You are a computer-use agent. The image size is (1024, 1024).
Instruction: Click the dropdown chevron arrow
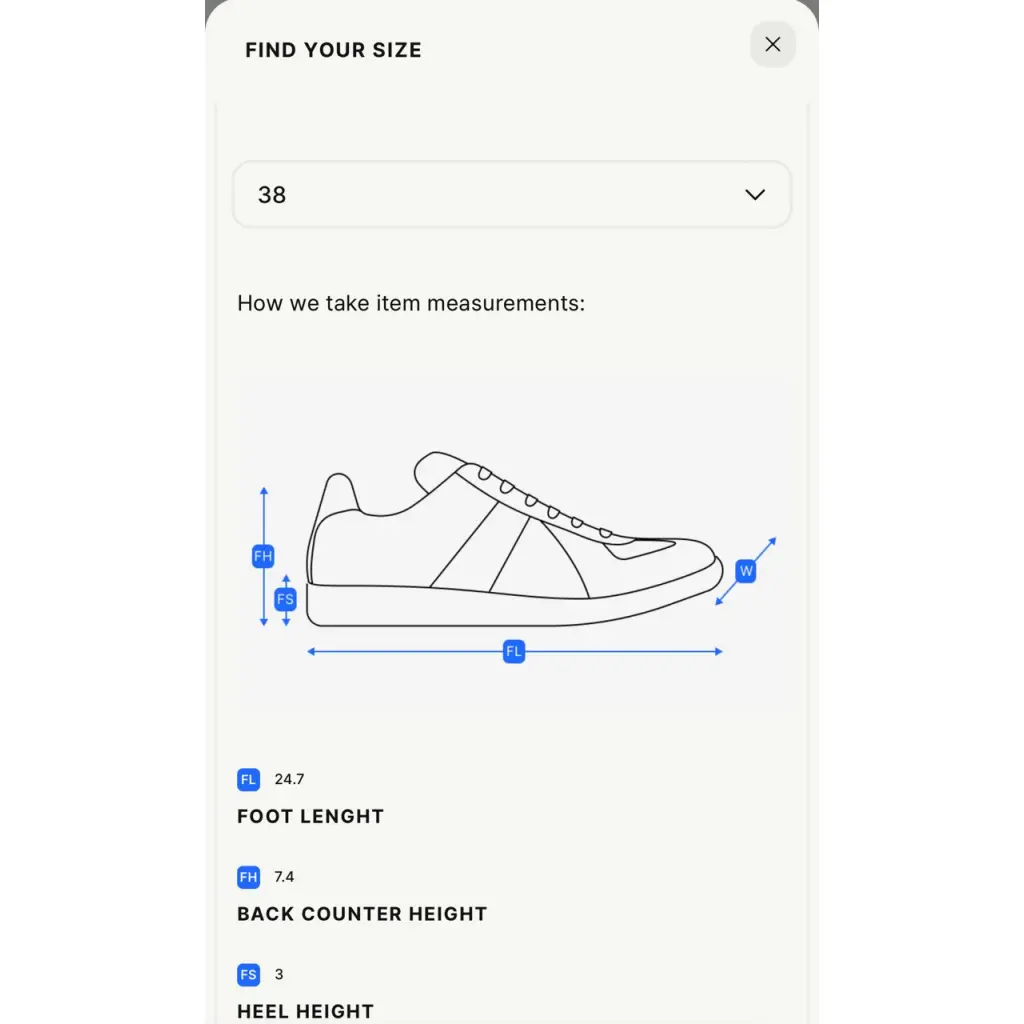[755, 195]
